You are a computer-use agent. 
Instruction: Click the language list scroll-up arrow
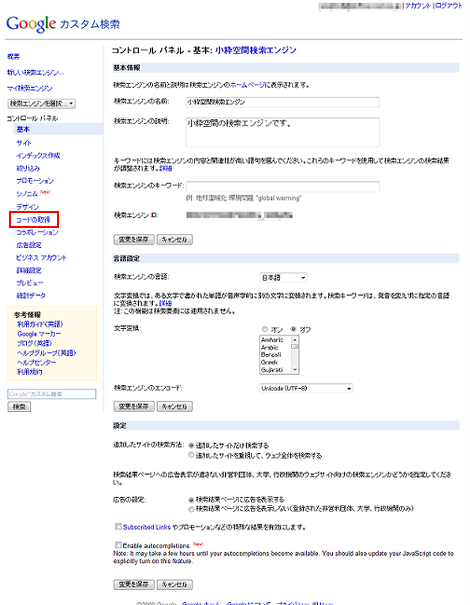(295, 340)
